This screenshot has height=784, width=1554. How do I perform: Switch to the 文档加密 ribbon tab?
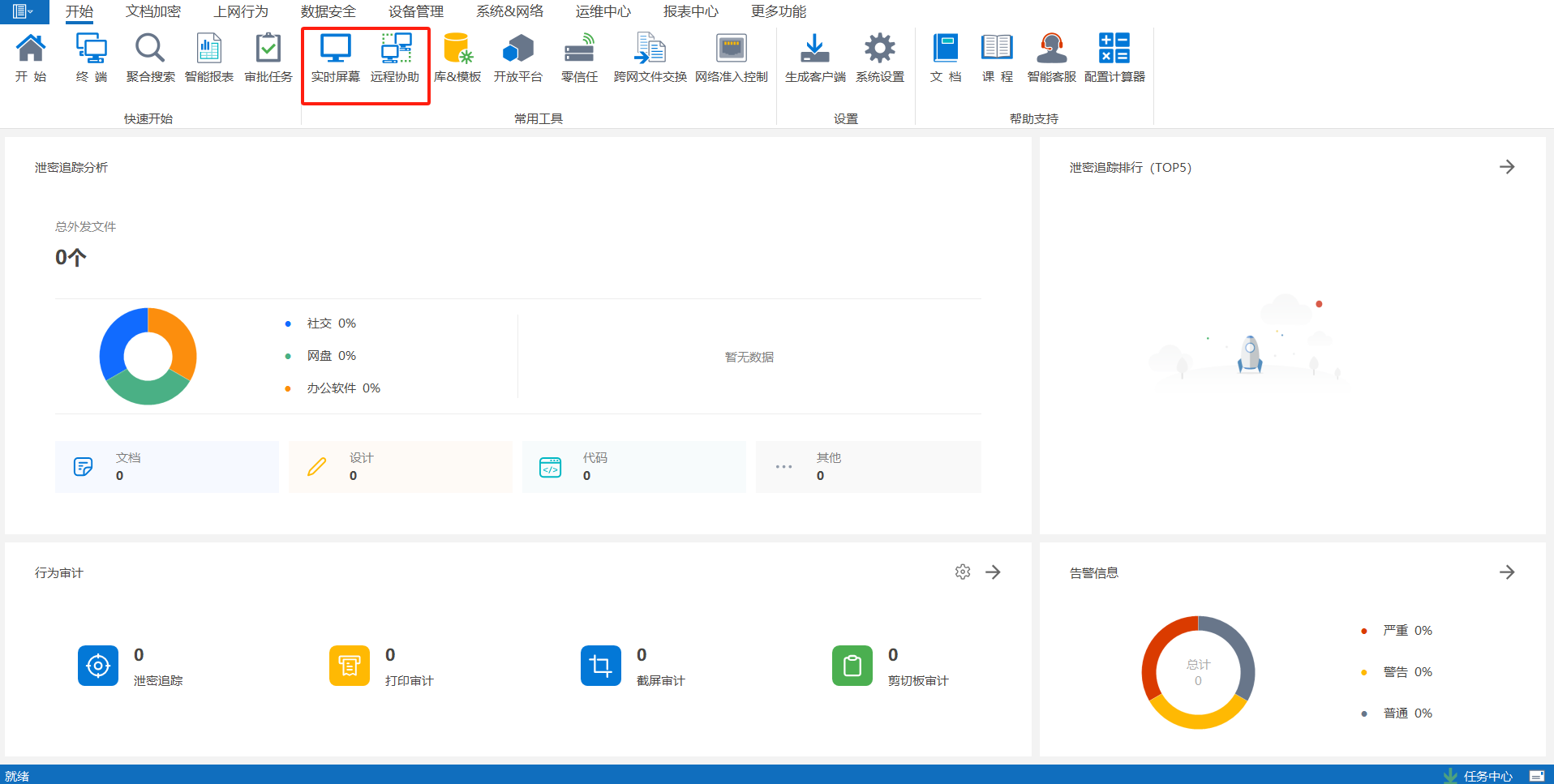[x=153, y=11]
